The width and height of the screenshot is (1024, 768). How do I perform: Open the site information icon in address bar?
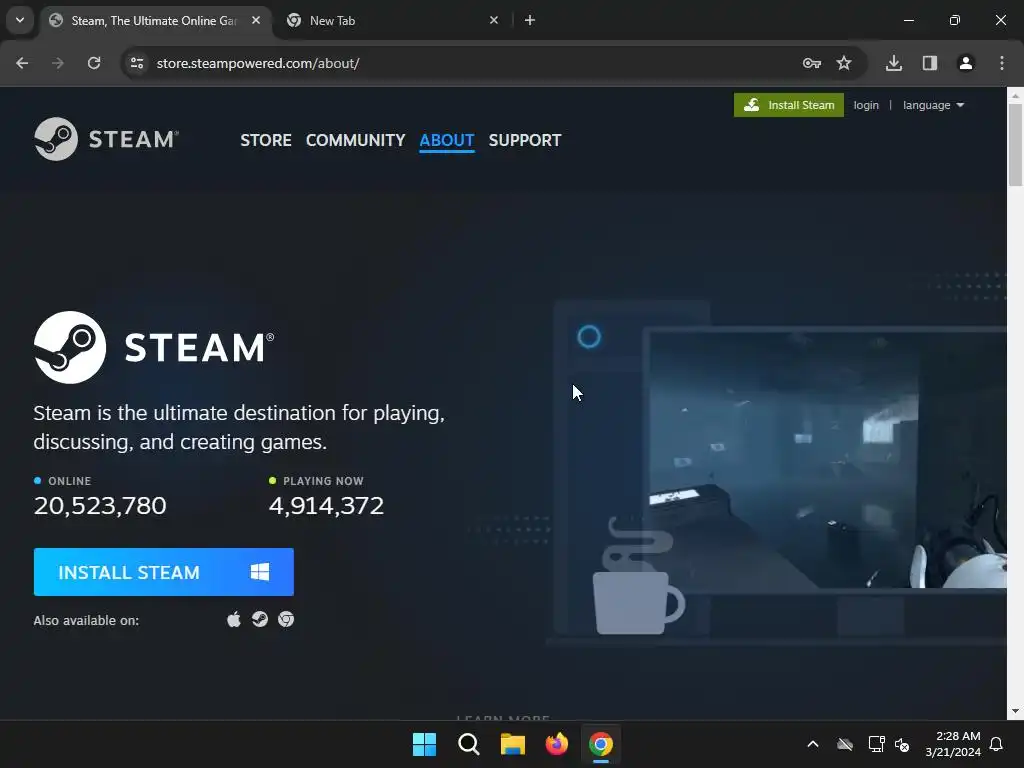click(x=136, y=63)
